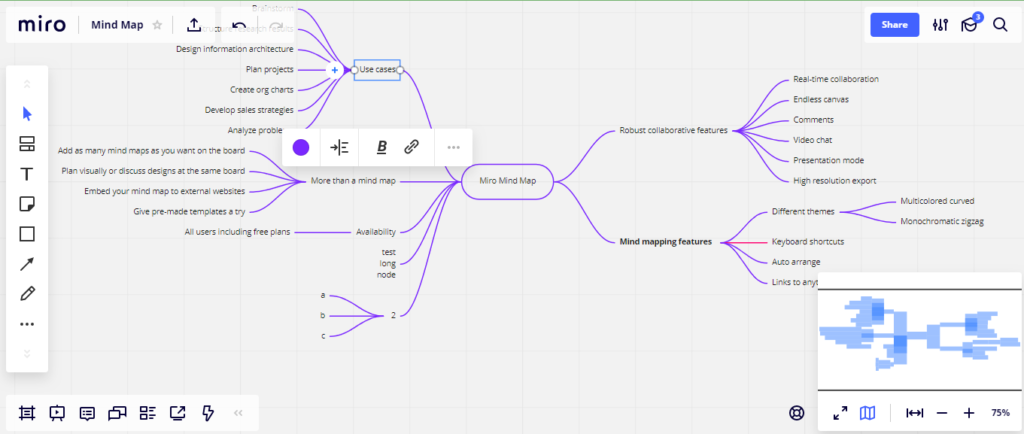The image size is (1024, 434).
Task: Select the Auto arrange node
Action: (796, 262)
